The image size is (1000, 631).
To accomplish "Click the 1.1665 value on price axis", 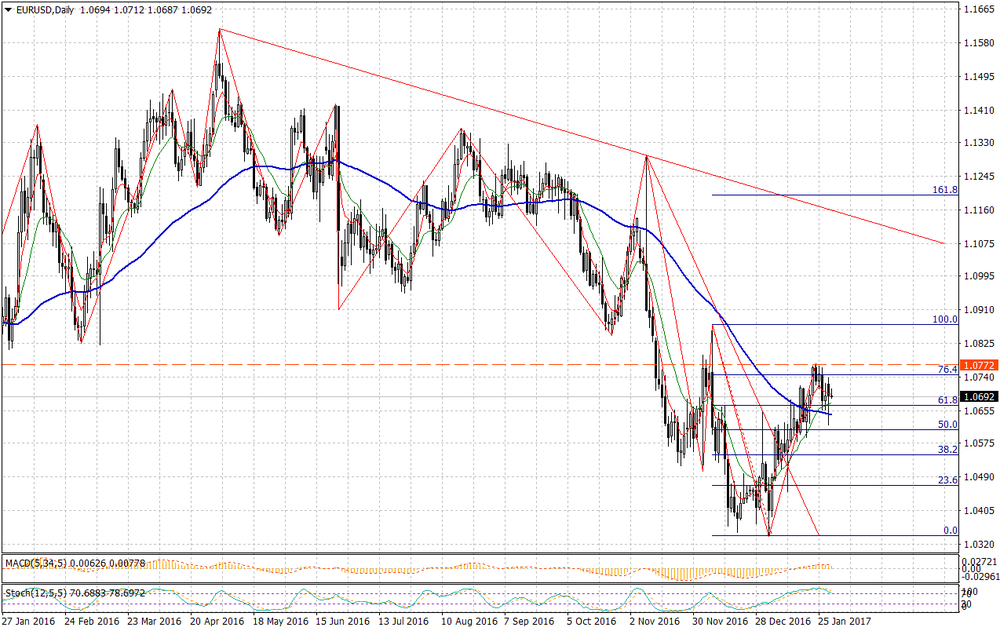I will click(x=977, y=10).
